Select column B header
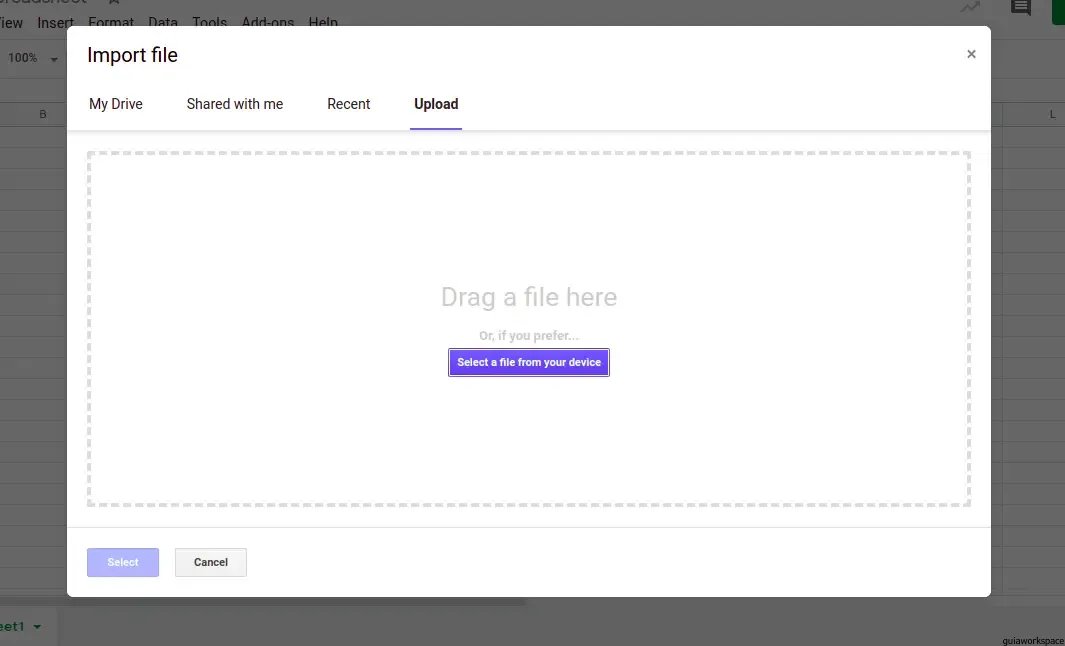1065x646 pixels. pos(43,115)
